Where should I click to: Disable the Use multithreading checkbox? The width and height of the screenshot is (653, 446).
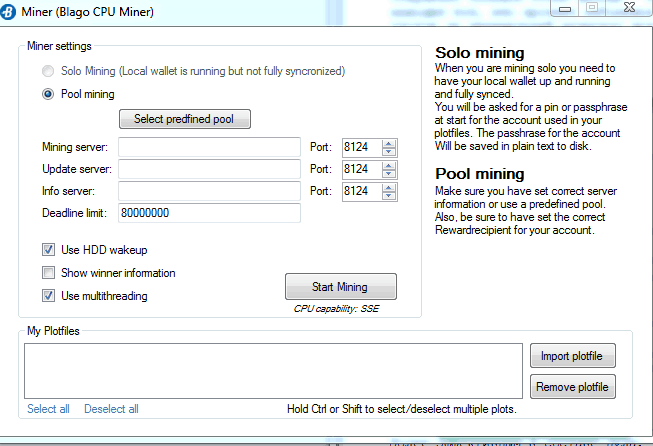tap(48, 296)
